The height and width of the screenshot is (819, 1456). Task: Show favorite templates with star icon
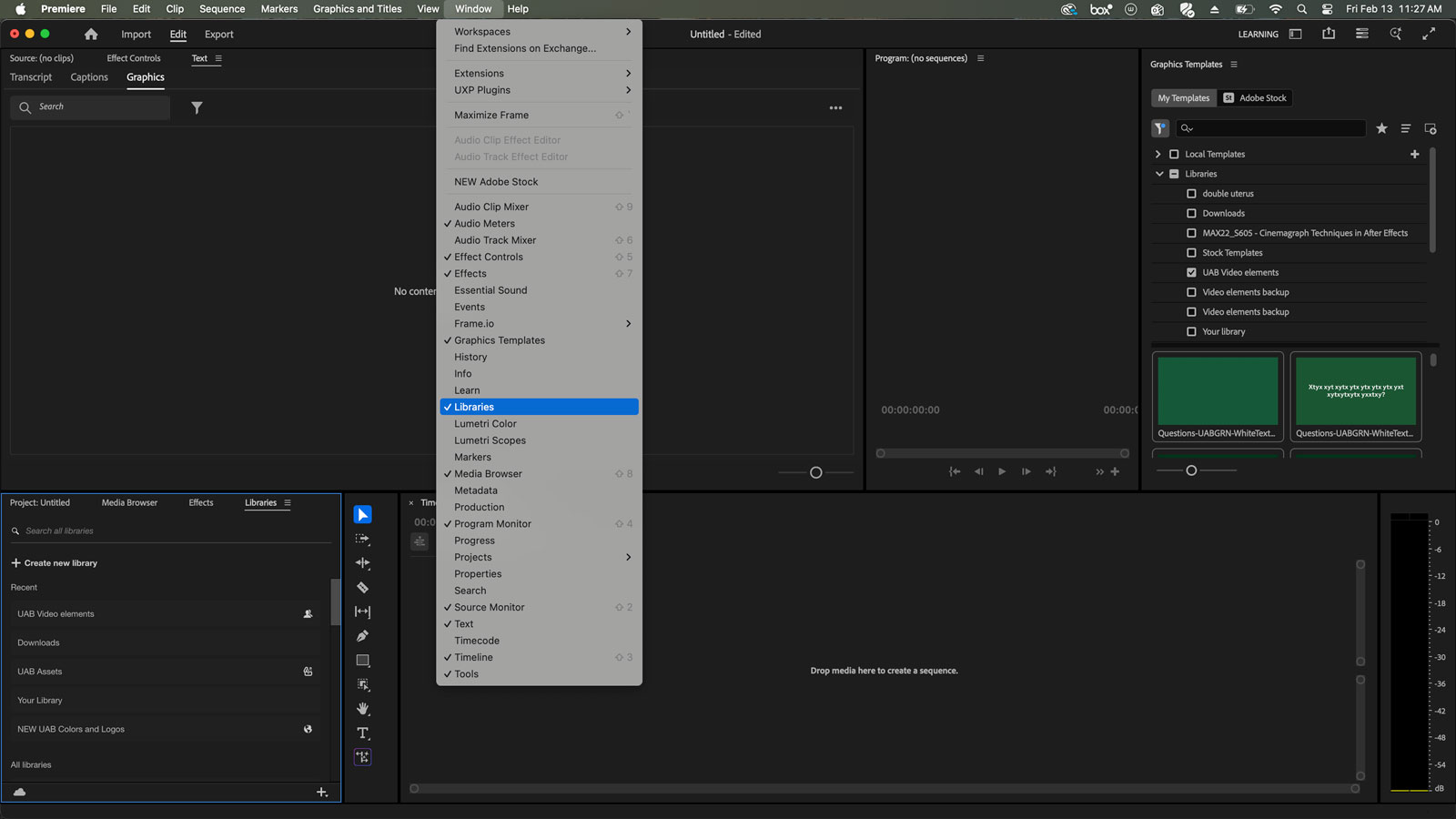(1381, 128)
